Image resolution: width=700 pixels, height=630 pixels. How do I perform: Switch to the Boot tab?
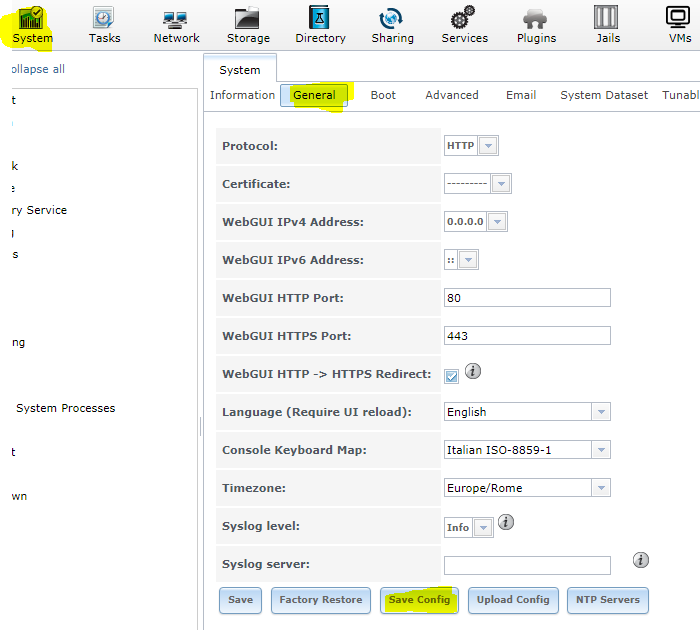click(x=383, y=95)
